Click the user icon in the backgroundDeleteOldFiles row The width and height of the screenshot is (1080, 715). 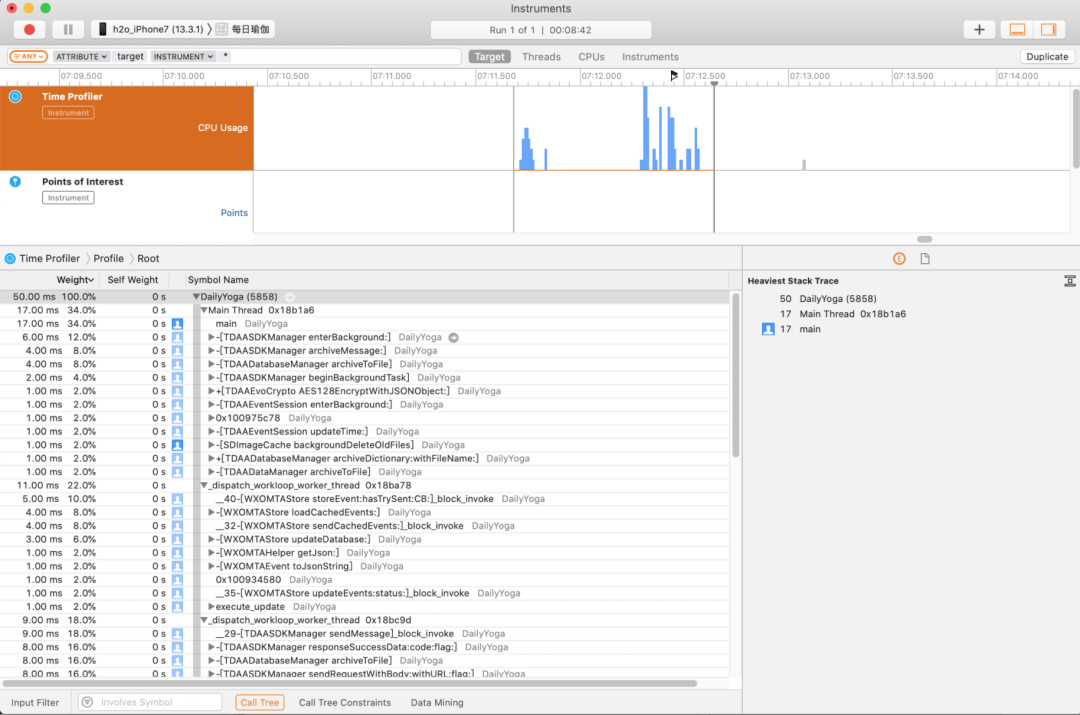tap(178, 445)
